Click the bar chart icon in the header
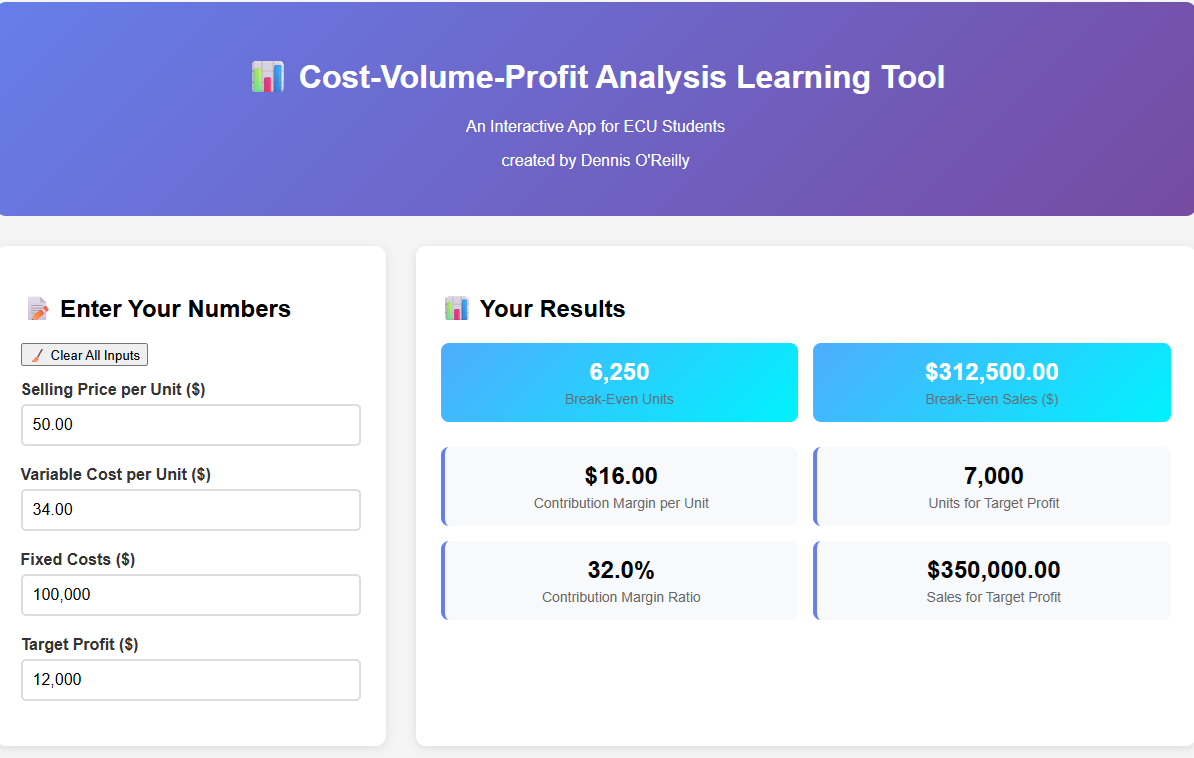Screen dimensions: 1194x758 click(267, 76)
